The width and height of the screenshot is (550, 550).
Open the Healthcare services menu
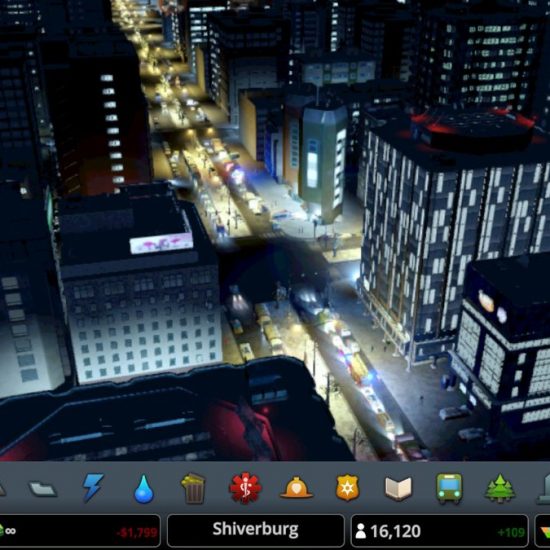245,488
